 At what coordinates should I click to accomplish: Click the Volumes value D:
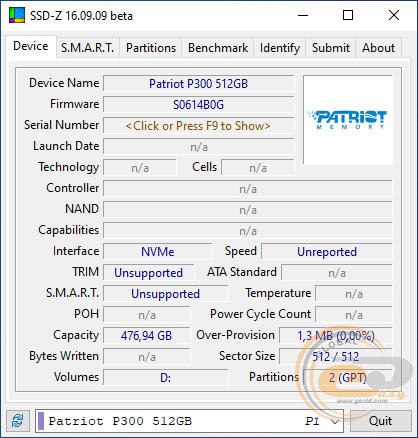coord(166,378)
